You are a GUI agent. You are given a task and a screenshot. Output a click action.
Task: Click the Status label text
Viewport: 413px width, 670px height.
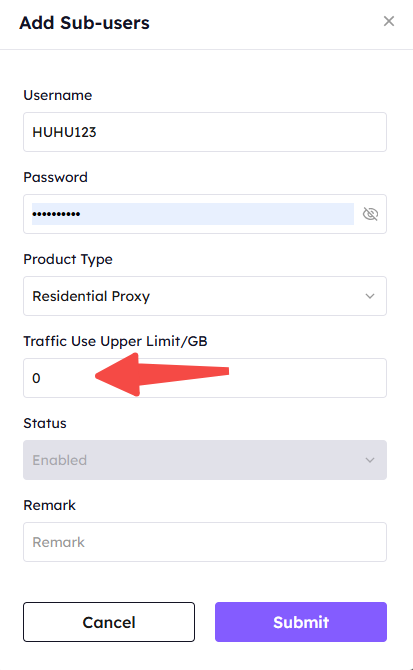tap(45, 423)
